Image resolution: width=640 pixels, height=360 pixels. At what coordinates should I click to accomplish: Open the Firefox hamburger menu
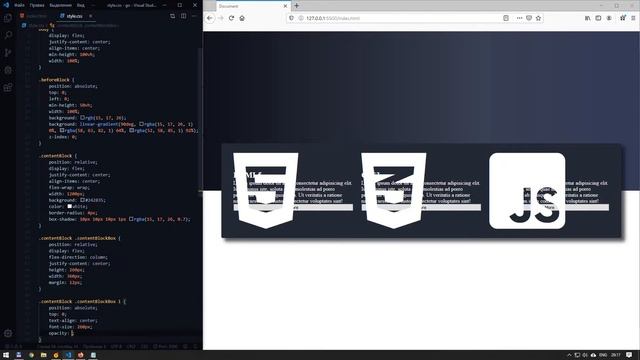point(633,18)
